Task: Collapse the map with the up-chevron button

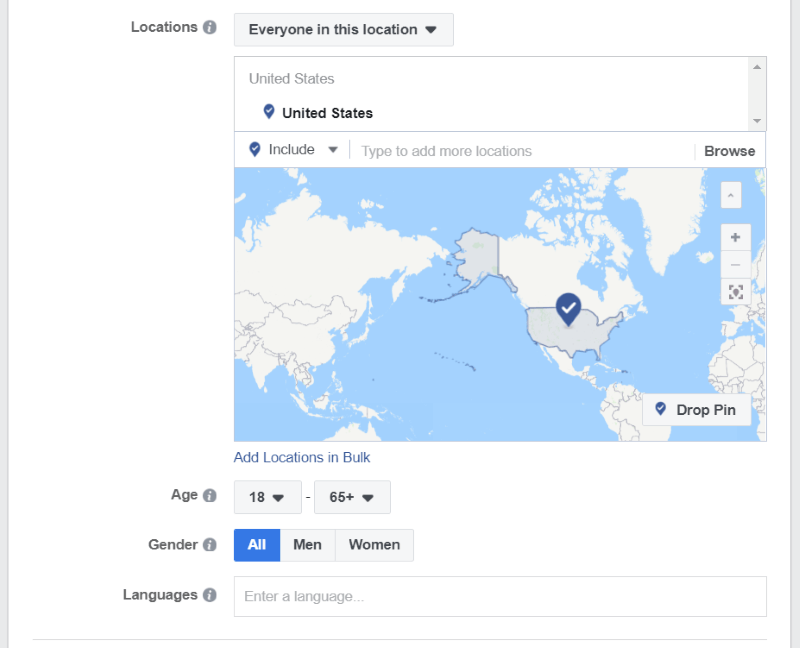Action: click(x=731, y=195)
